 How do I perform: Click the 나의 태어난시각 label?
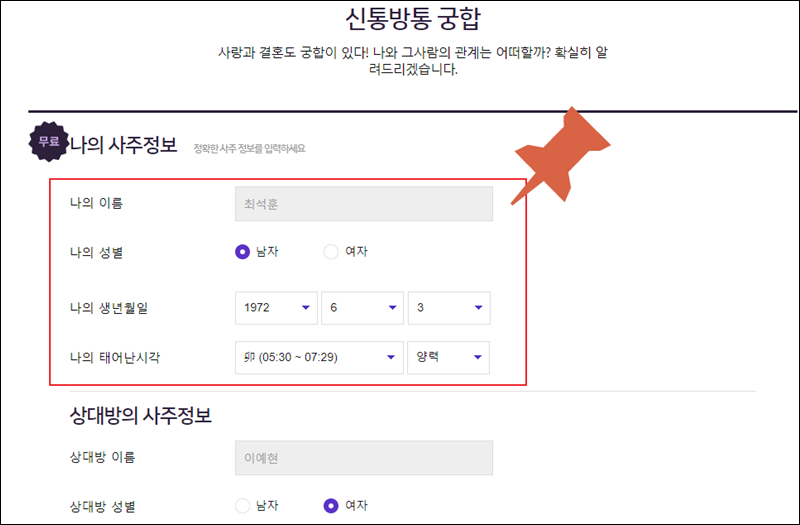click(115, 357)
